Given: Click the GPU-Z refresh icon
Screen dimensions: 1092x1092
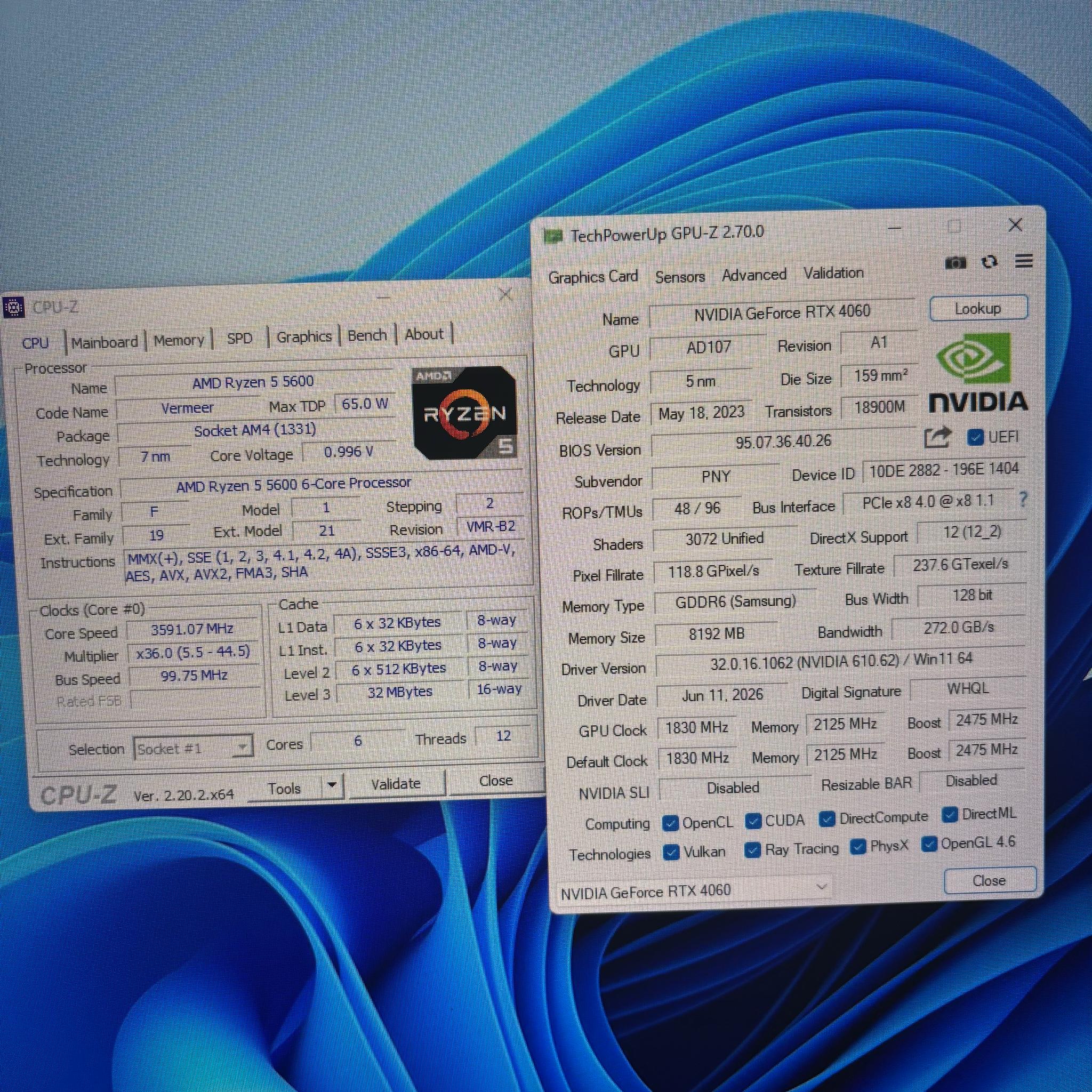Looking at the screenshot, I should point(990,262).
